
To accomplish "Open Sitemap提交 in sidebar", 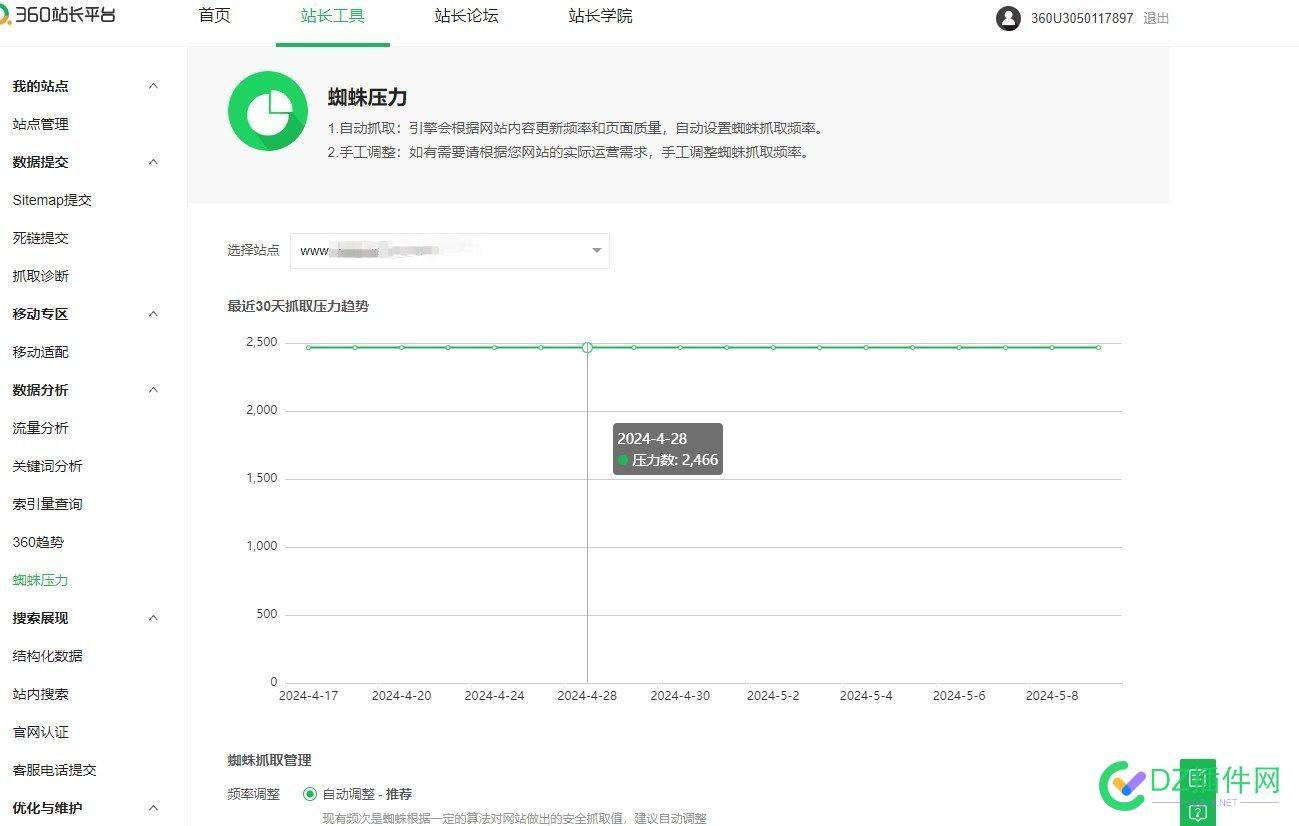I will [x=52, y=200].
